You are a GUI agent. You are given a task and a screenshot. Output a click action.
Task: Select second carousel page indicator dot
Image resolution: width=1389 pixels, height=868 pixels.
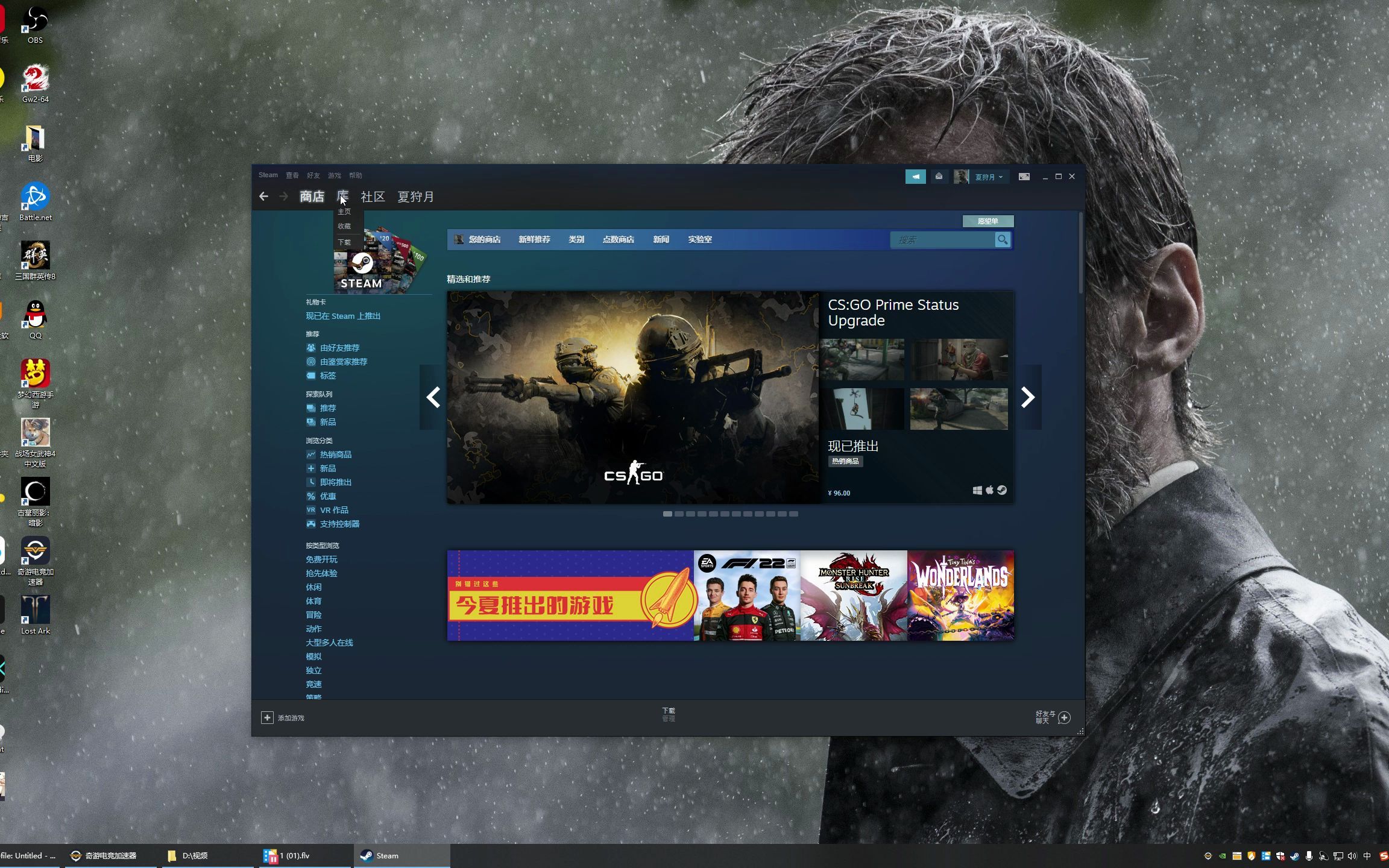679,514
